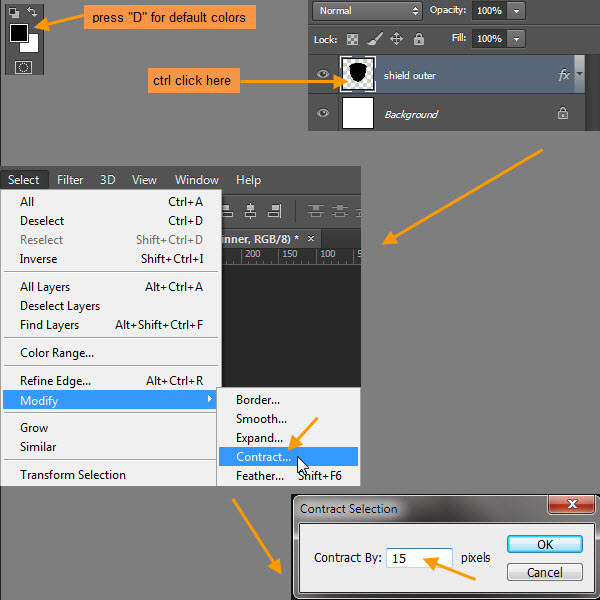Click the lock position icon
This screenshot has width=600, height=600.
[396, 39]
